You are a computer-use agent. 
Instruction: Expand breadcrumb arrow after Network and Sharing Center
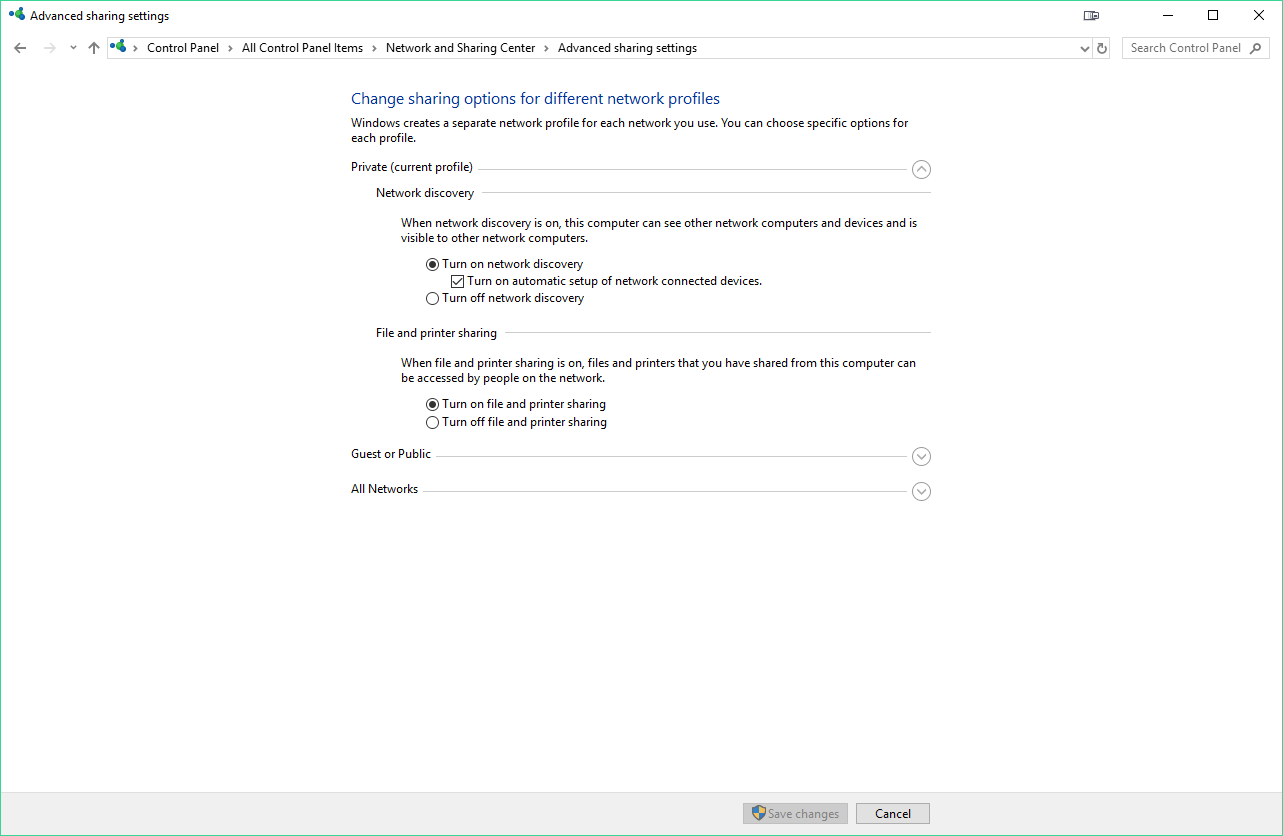547,48
